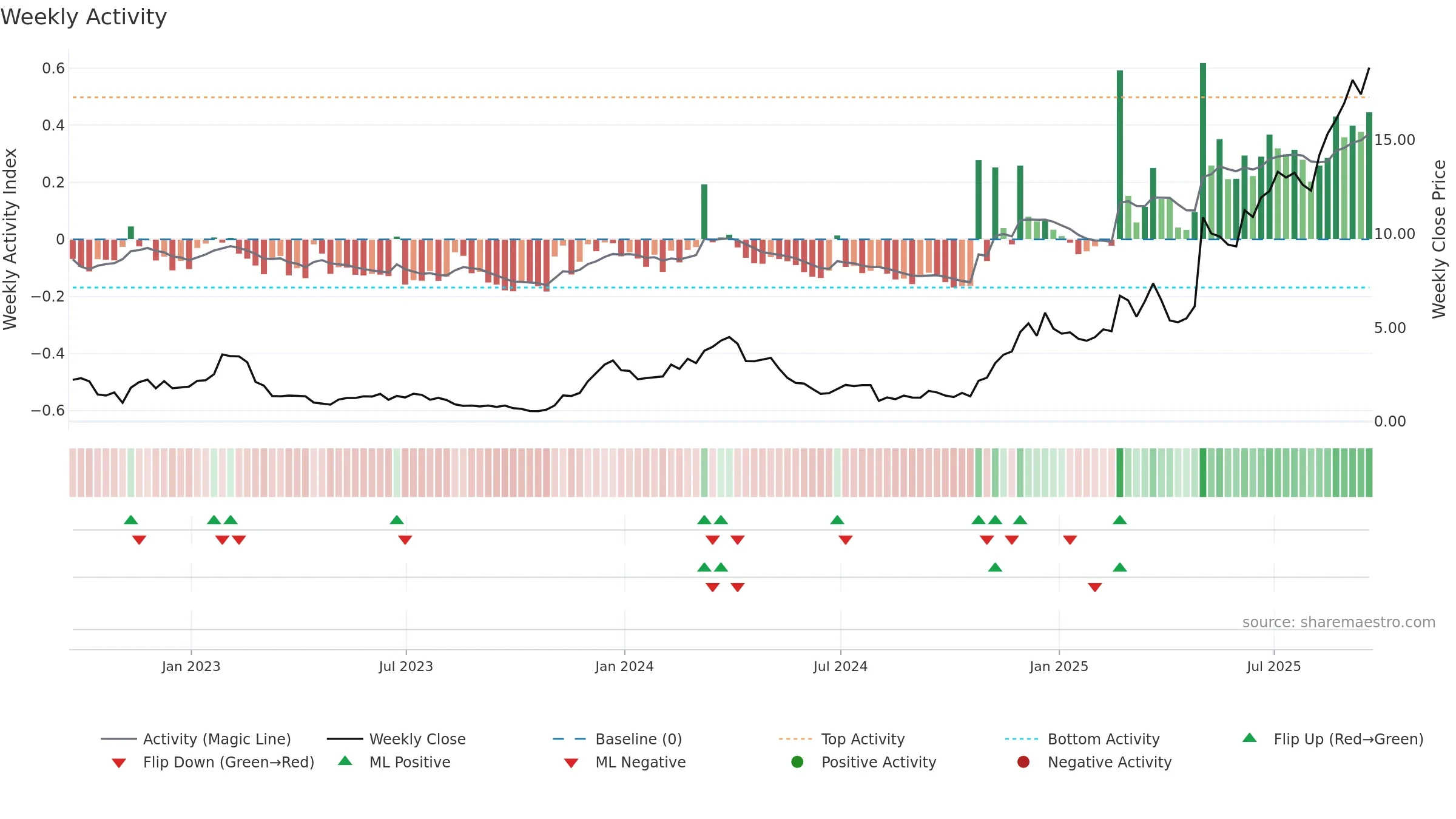Click the source: sharemaestro.com text

(1339, 622)
